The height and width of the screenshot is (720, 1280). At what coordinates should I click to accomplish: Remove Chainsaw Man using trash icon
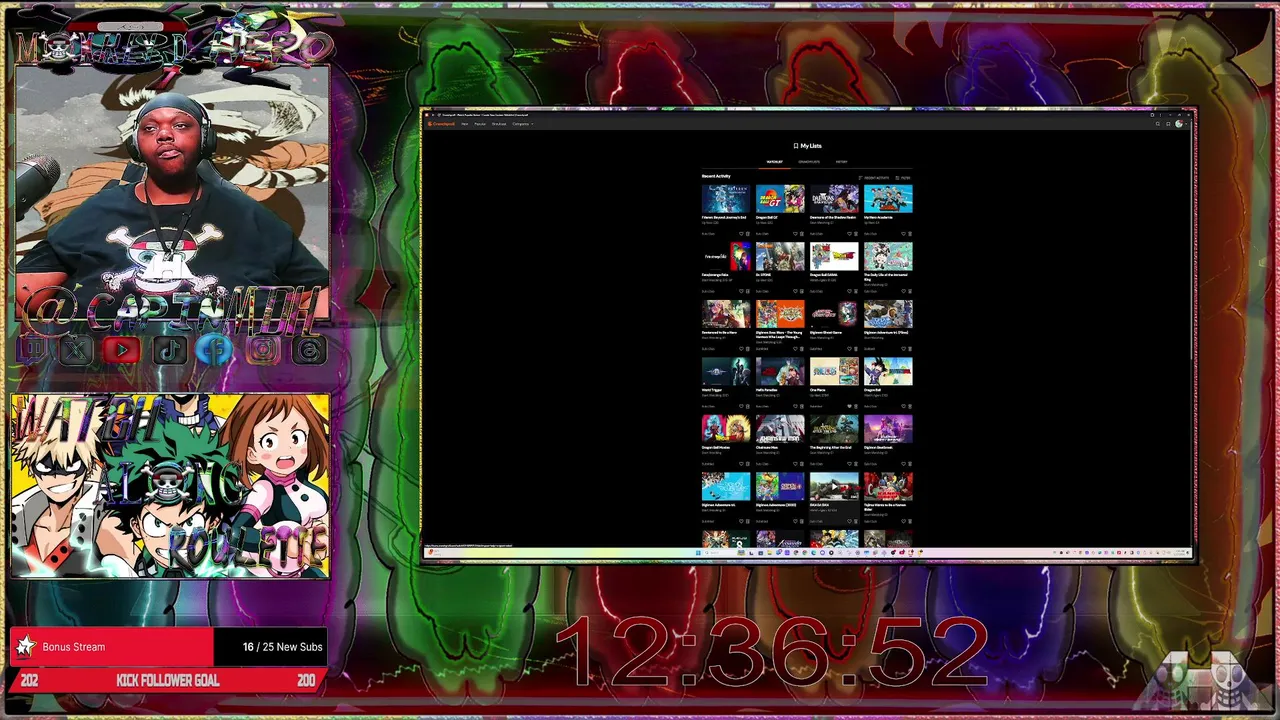click(802, 464)
